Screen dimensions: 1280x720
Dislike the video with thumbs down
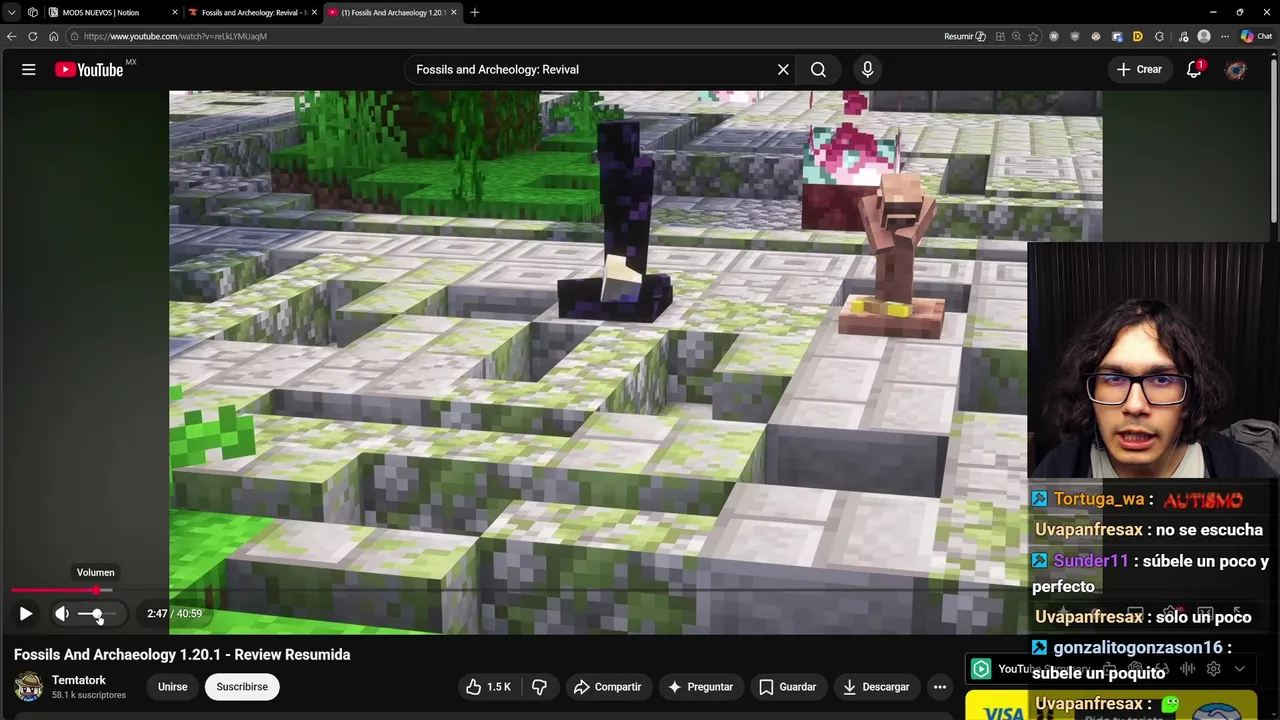pos(540,687)
